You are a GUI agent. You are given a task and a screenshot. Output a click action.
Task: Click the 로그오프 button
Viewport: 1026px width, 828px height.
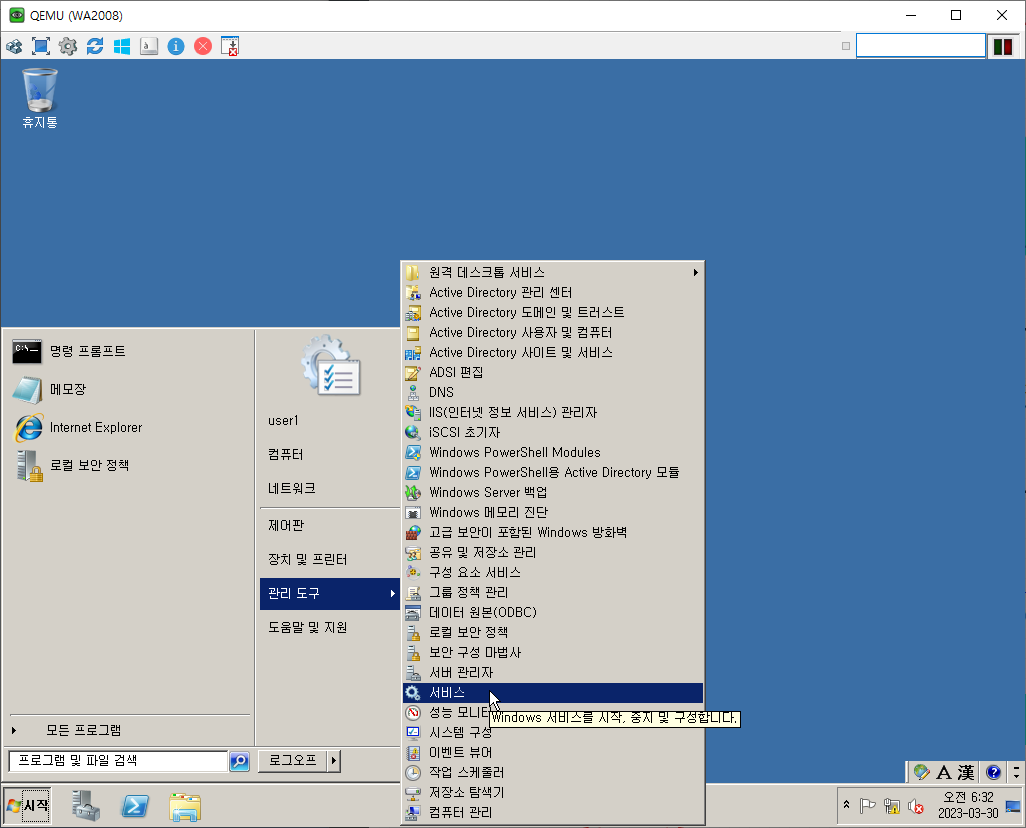coord(292,761)
